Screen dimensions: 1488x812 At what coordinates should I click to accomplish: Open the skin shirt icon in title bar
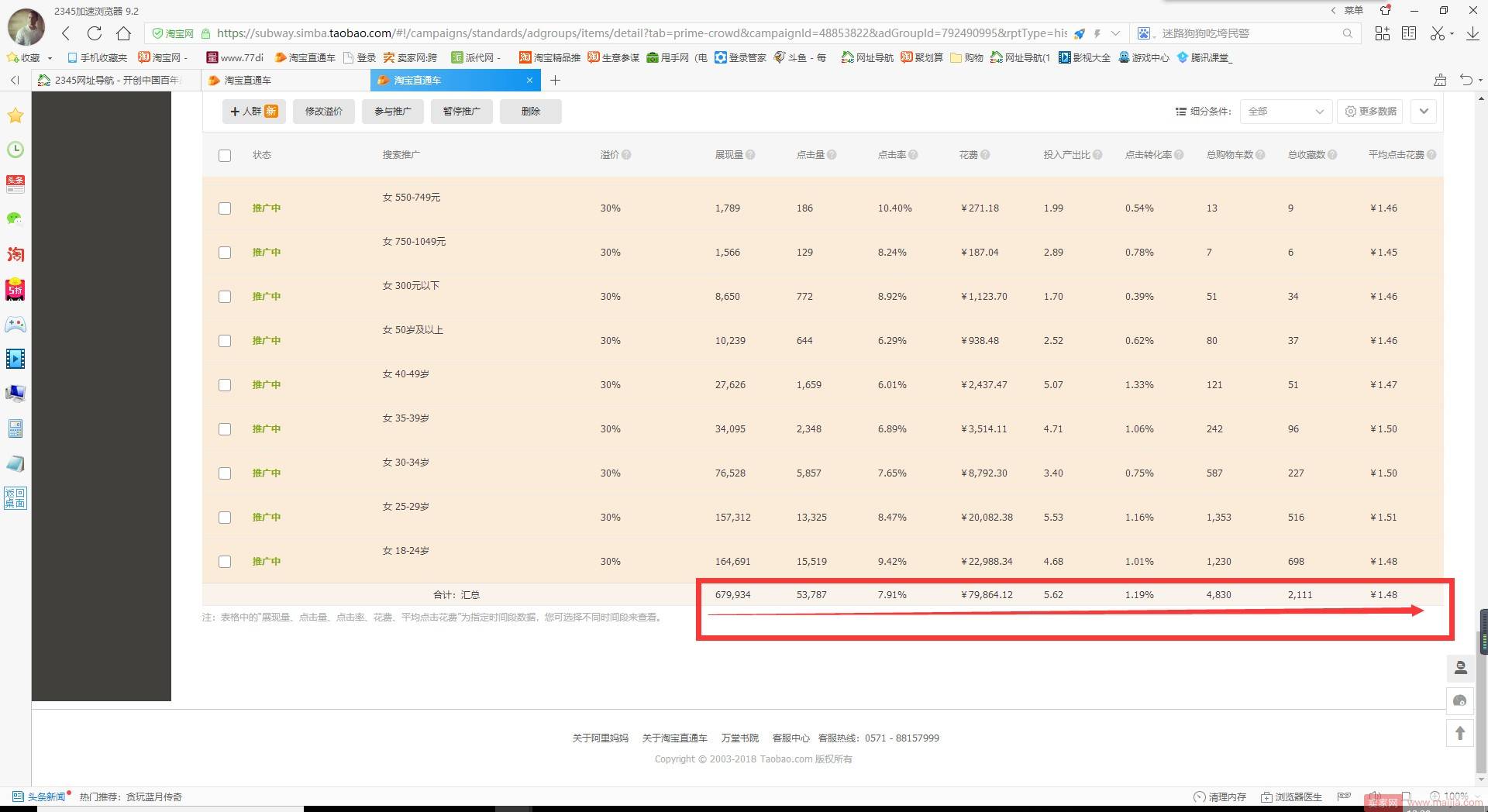click(x=1386, y=10)
